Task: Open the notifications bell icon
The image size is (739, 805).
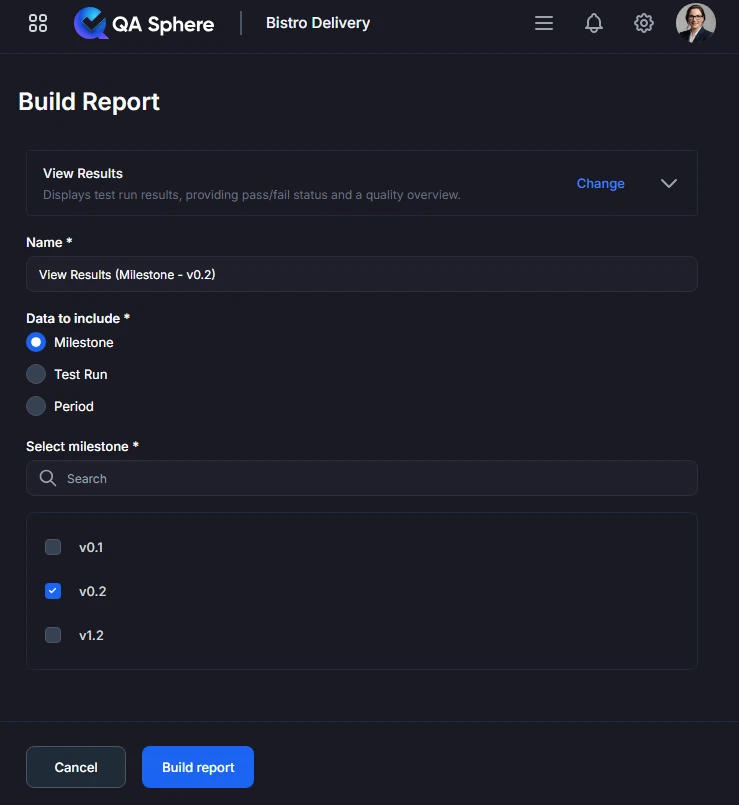Action: click(594, 22)
